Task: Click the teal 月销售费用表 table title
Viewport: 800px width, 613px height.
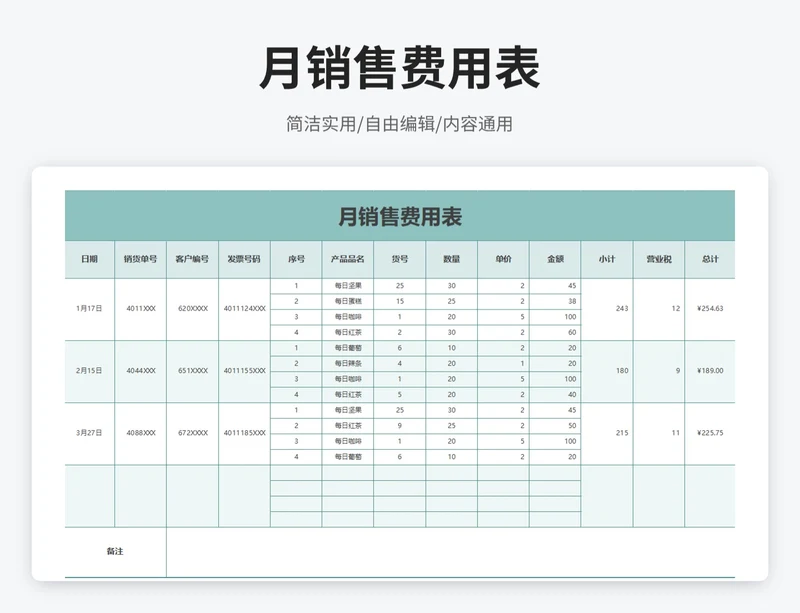Action: click(400, 216)
